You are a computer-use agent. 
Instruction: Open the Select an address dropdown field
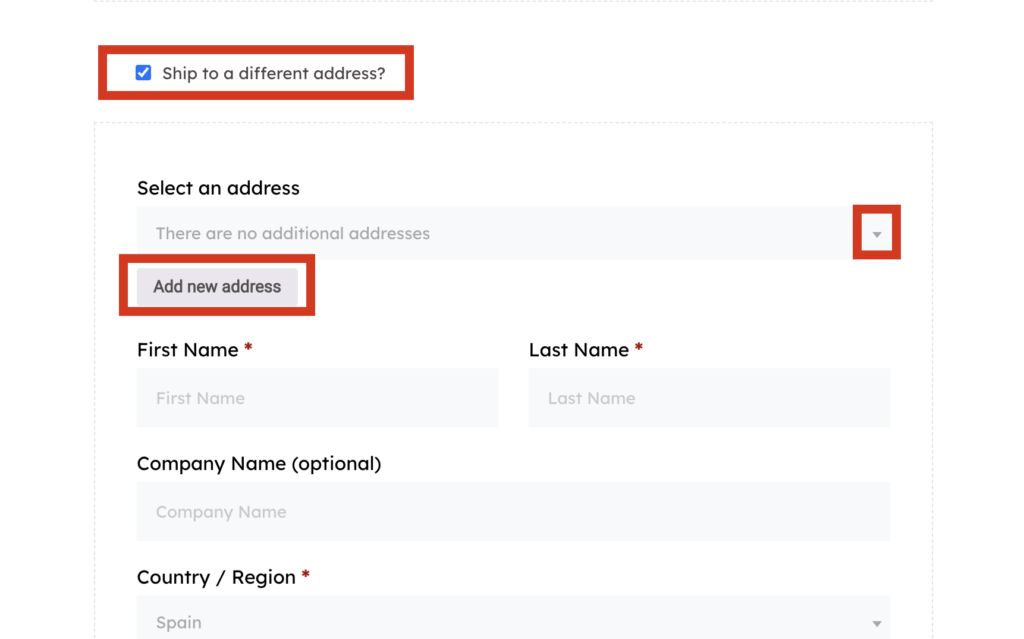coord(500,233)
